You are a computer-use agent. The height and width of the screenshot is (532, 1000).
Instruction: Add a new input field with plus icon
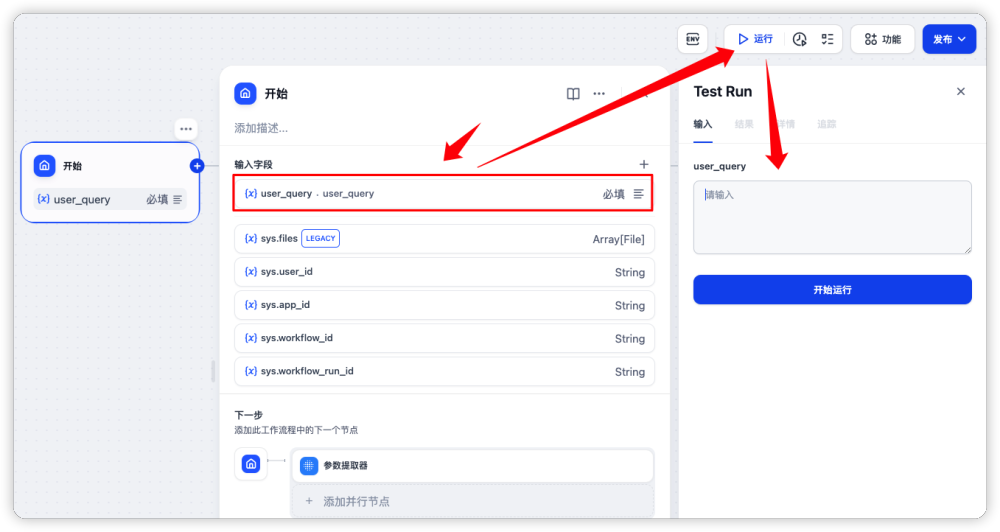point(644,164)
